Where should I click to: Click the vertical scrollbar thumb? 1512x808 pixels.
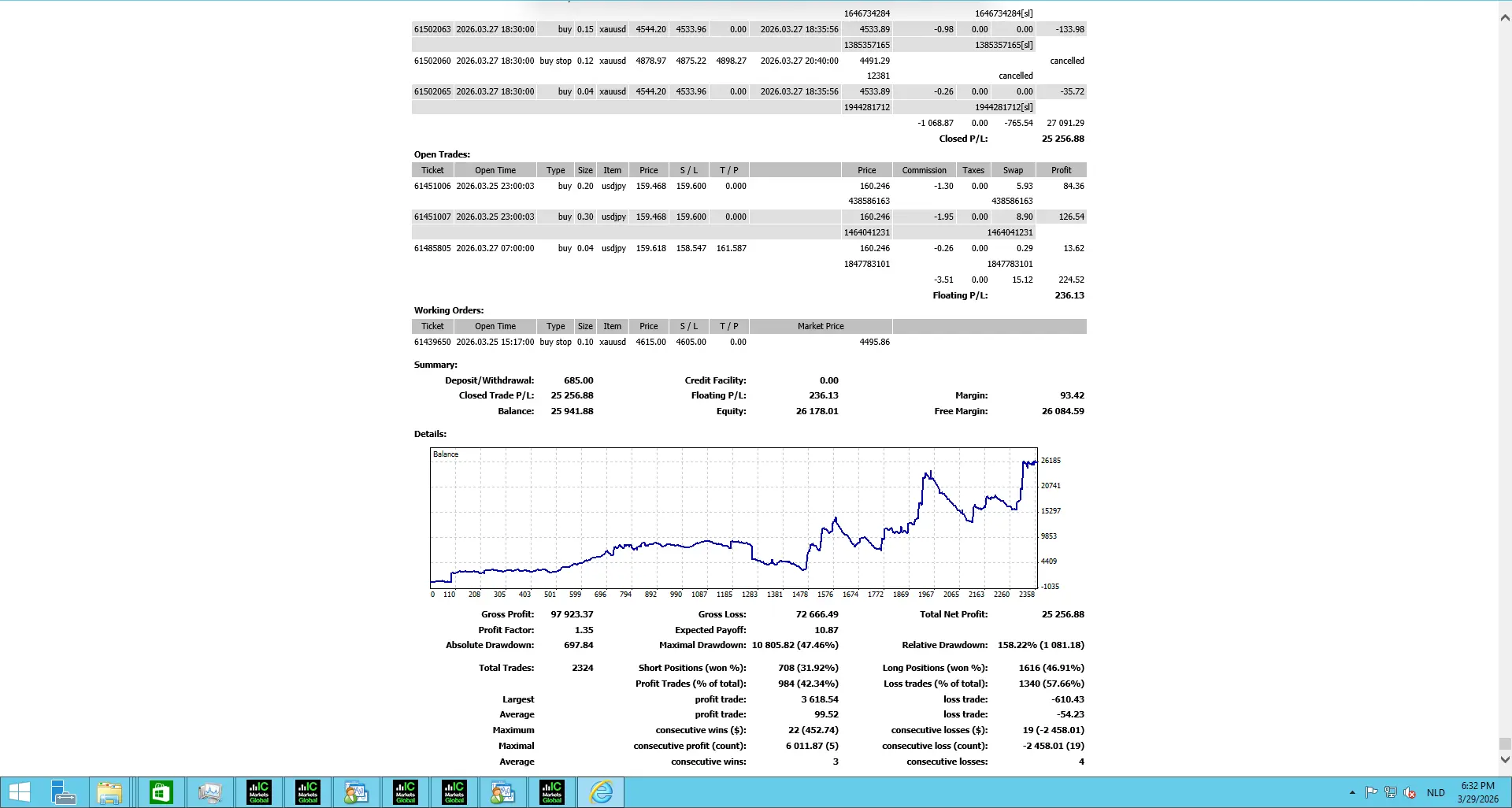coord(1505,744)
